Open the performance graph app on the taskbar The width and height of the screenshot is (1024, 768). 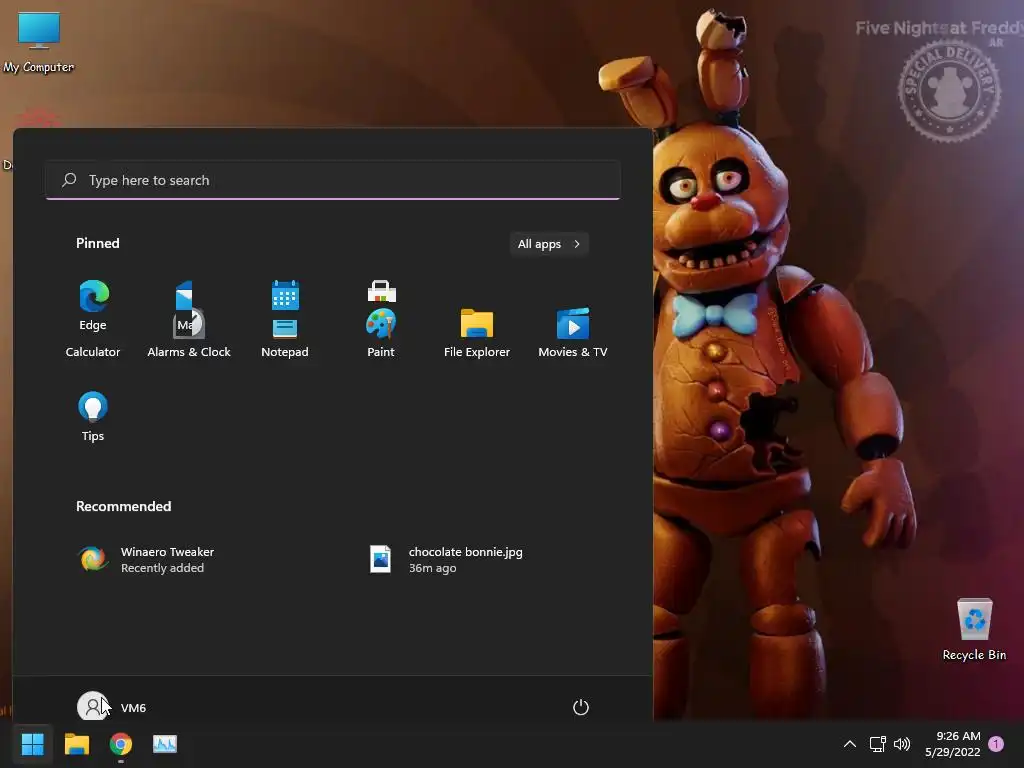(x=165, y=744)
